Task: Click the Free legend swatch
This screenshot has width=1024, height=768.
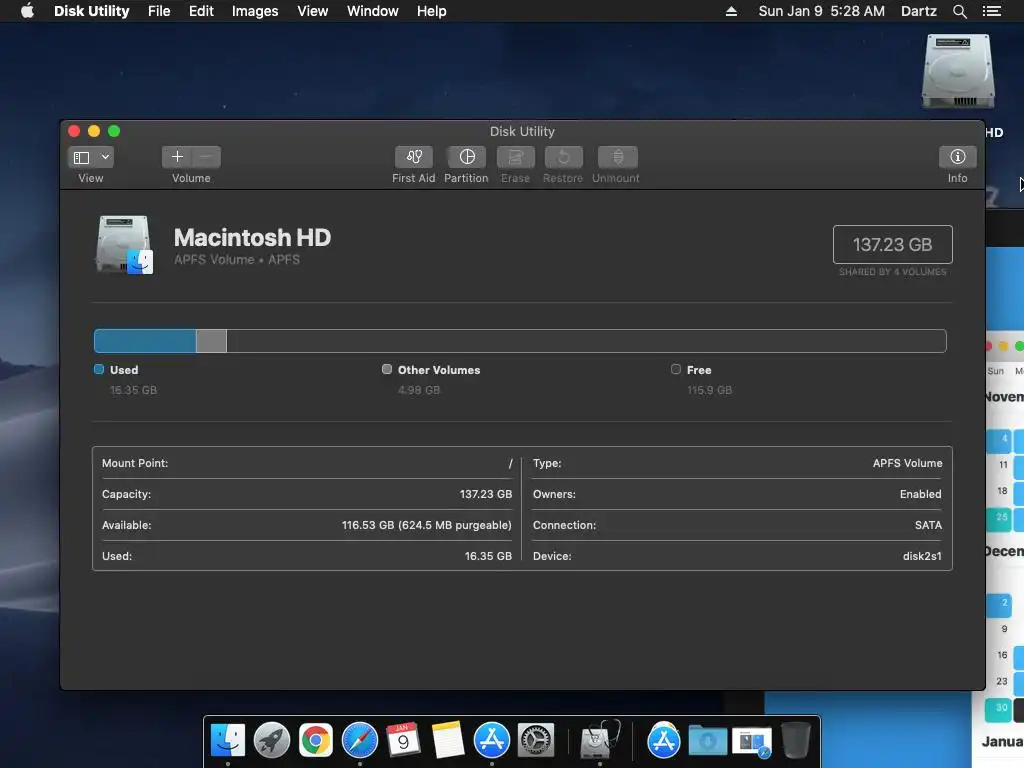Action: pos(676,370)
